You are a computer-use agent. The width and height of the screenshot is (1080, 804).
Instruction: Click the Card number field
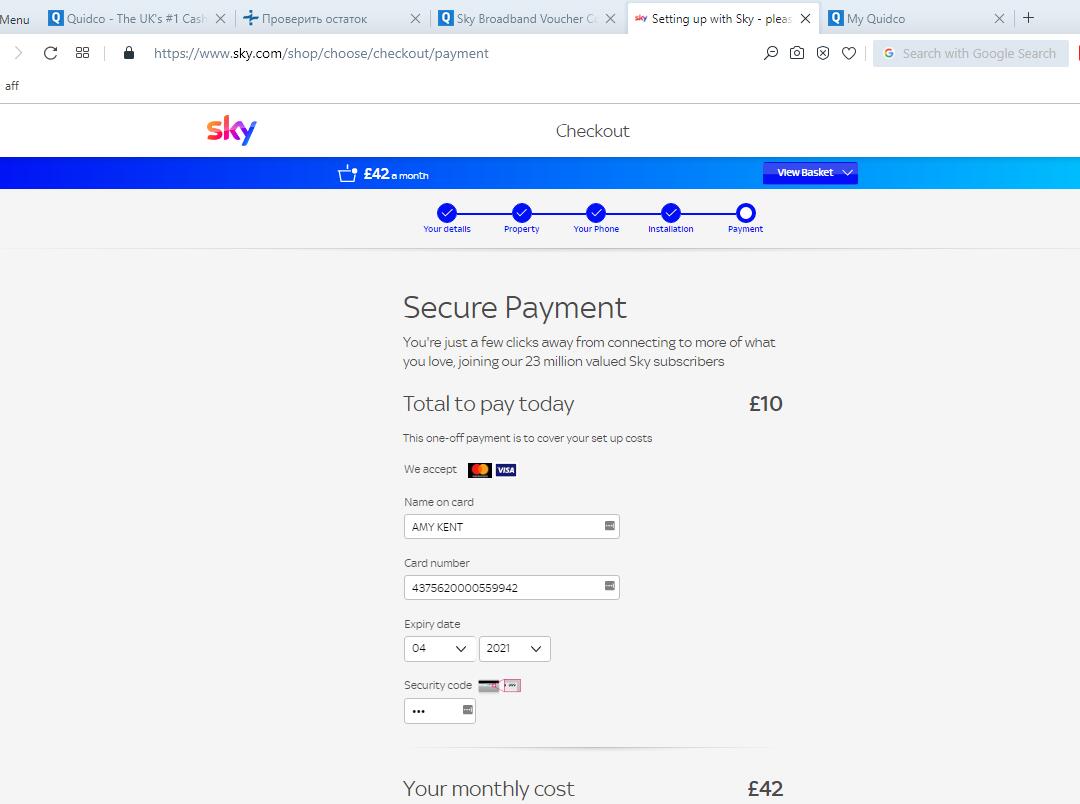click(x=503, y=588)
